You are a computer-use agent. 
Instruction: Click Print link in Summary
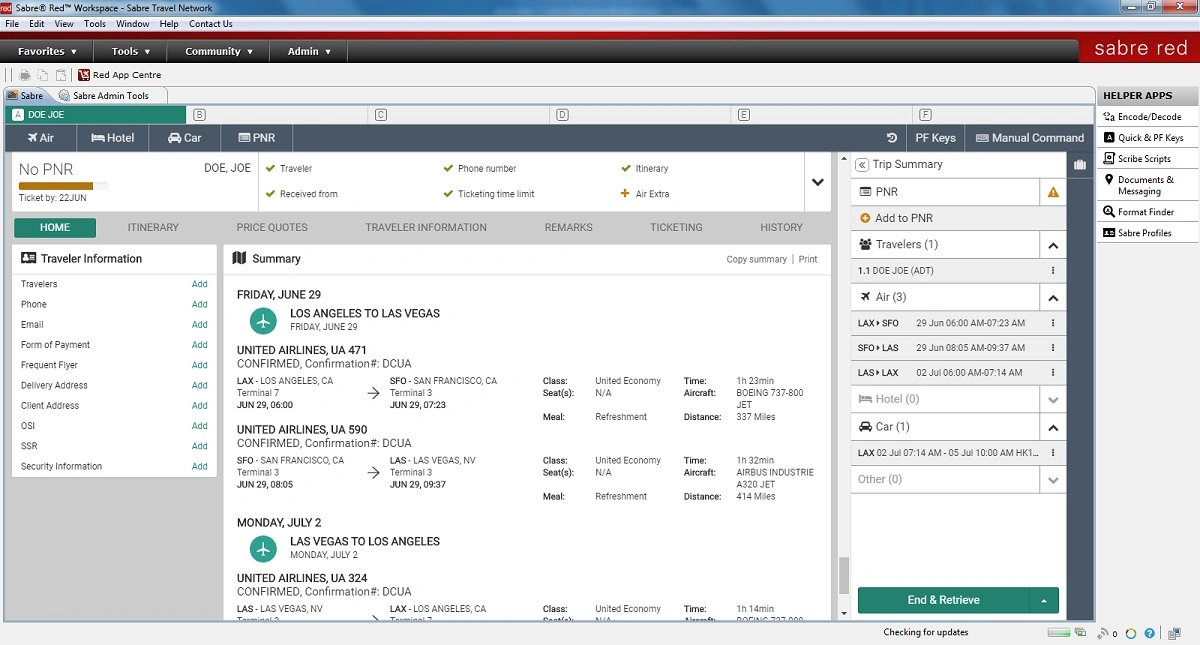(x=808, y=259)
